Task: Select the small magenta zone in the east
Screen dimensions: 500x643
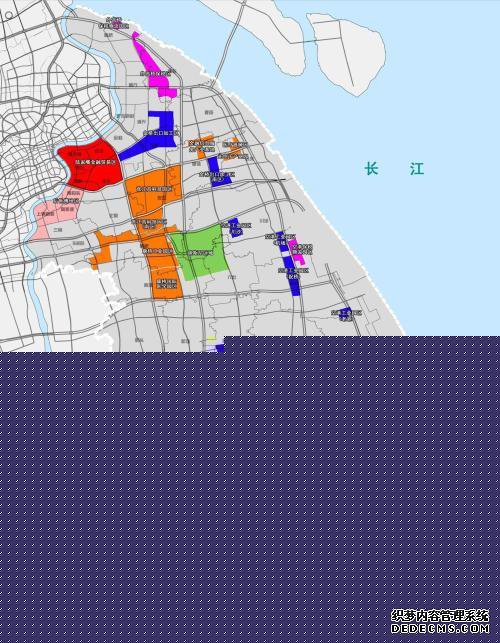Action: coord(296,251)
